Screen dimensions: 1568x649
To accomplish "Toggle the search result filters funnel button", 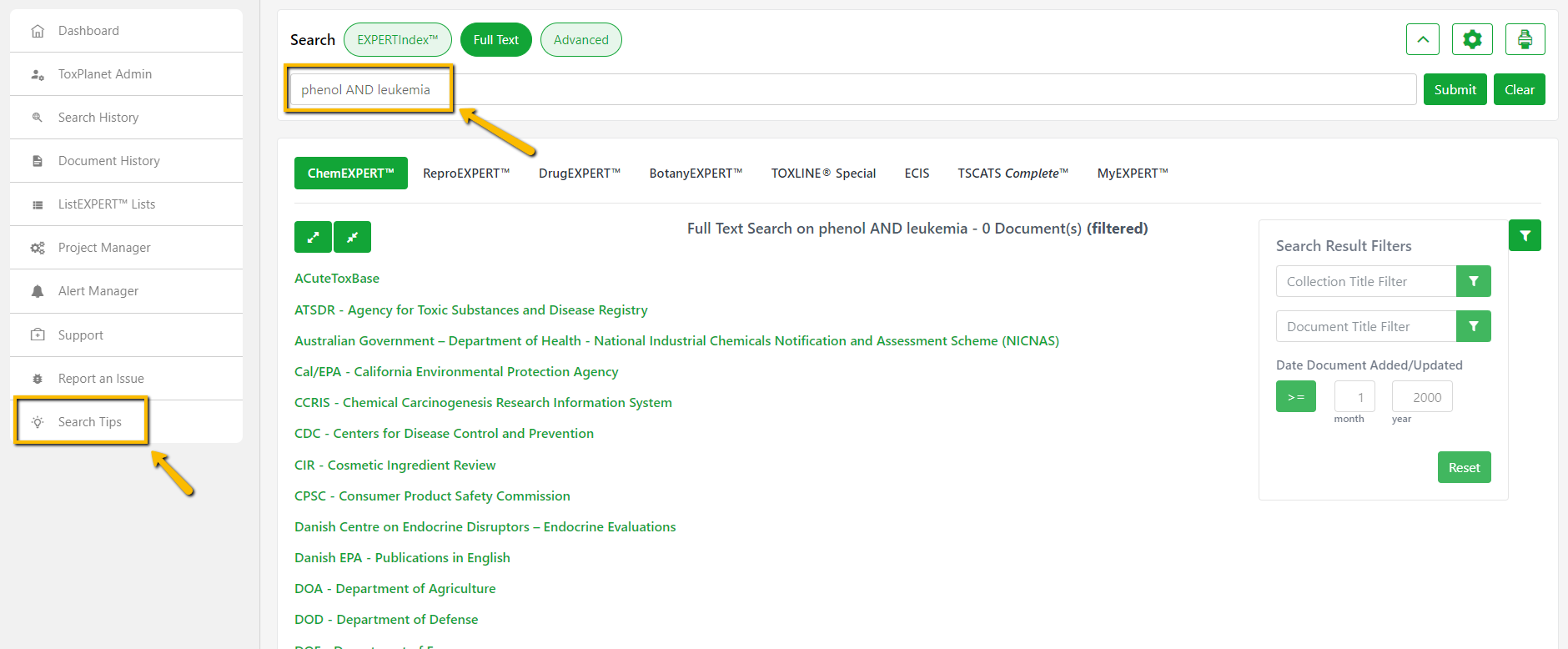I will click(x=1525, y=235).
